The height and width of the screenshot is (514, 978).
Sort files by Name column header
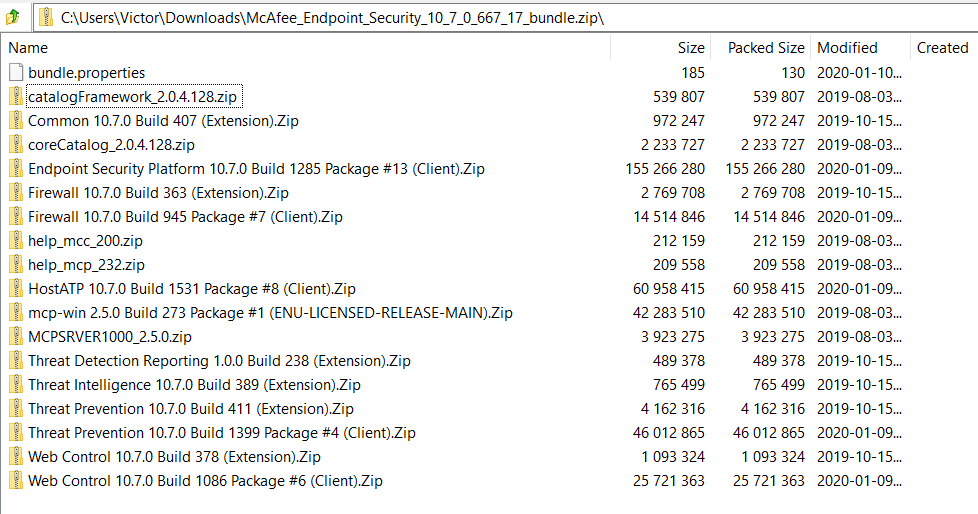point(28,48)
